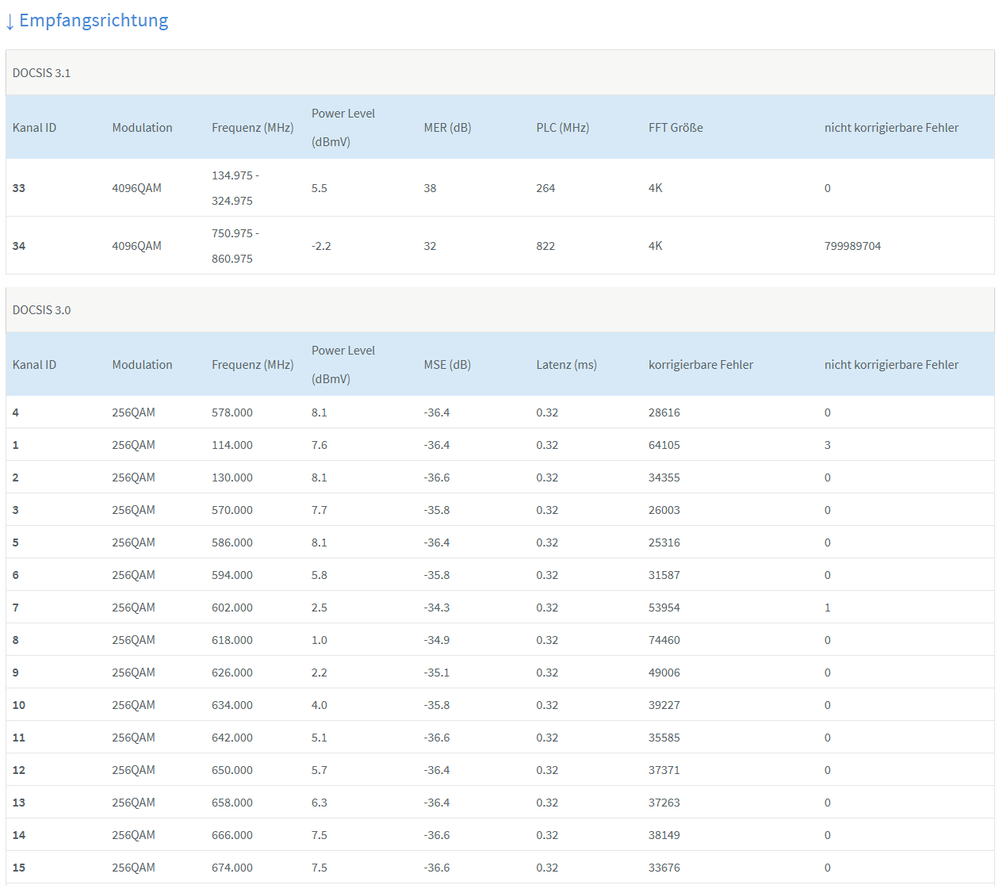Click correctable errors value 74460

(664, 640)
